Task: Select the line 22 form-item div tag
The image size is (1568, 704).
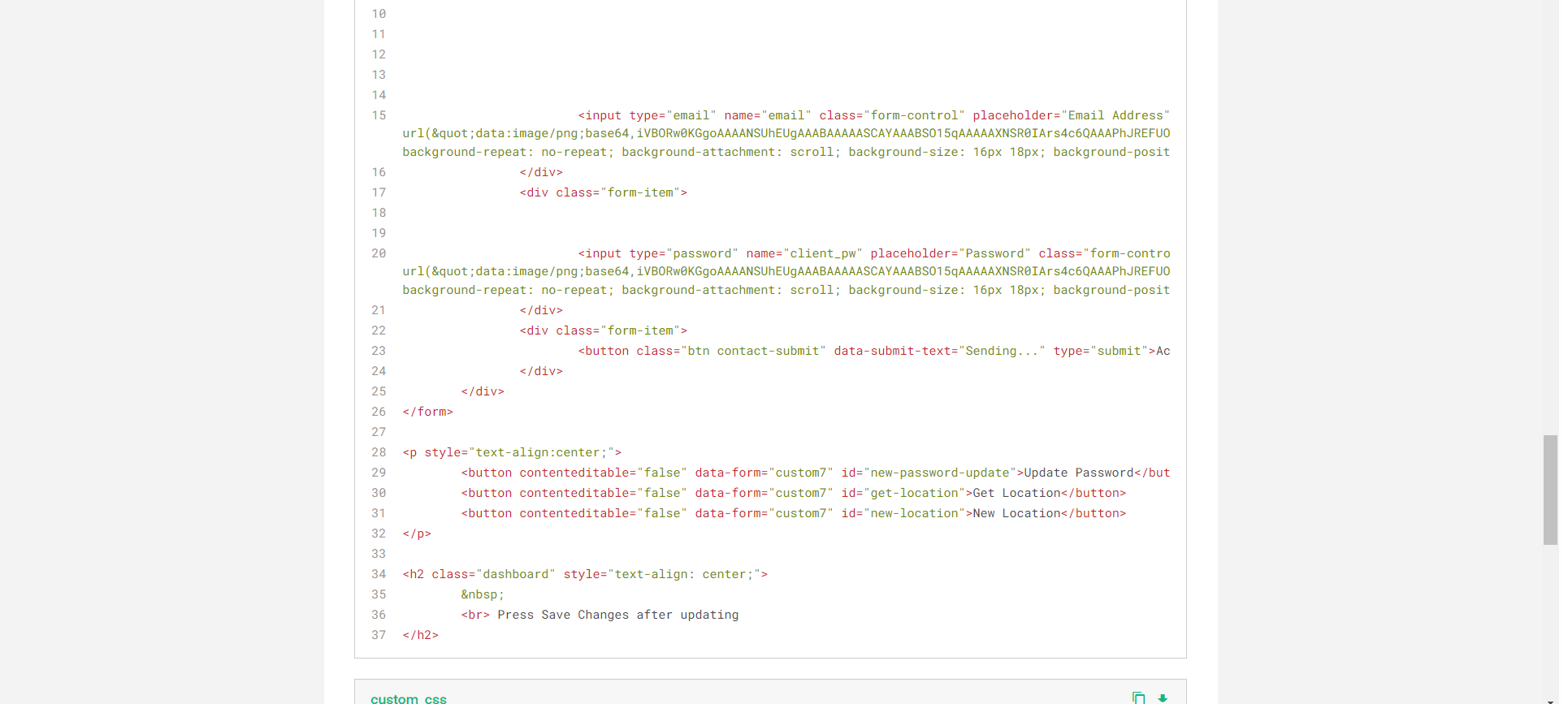Action: coord(604,330)
